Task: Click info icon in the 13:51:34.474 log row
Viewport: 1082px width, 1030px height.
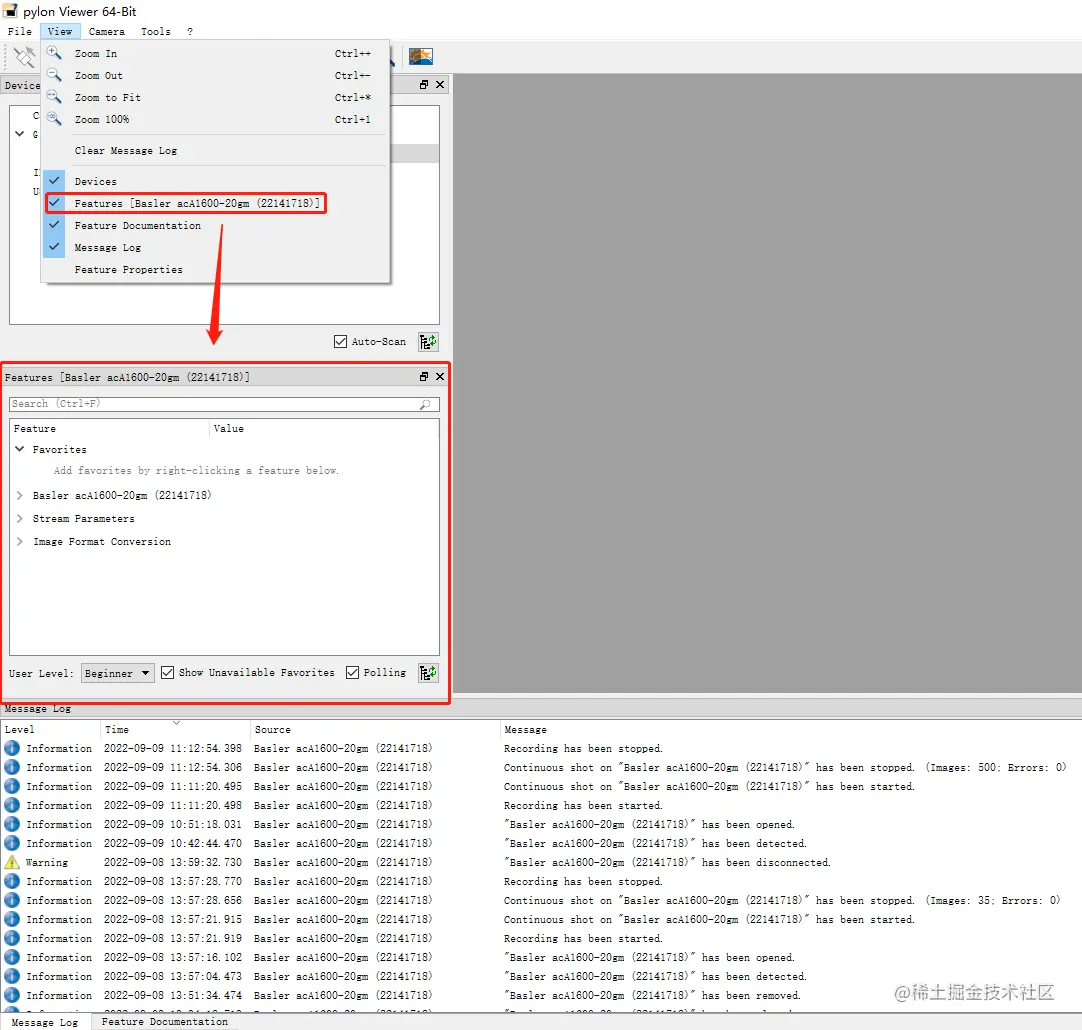Action: 12,995
